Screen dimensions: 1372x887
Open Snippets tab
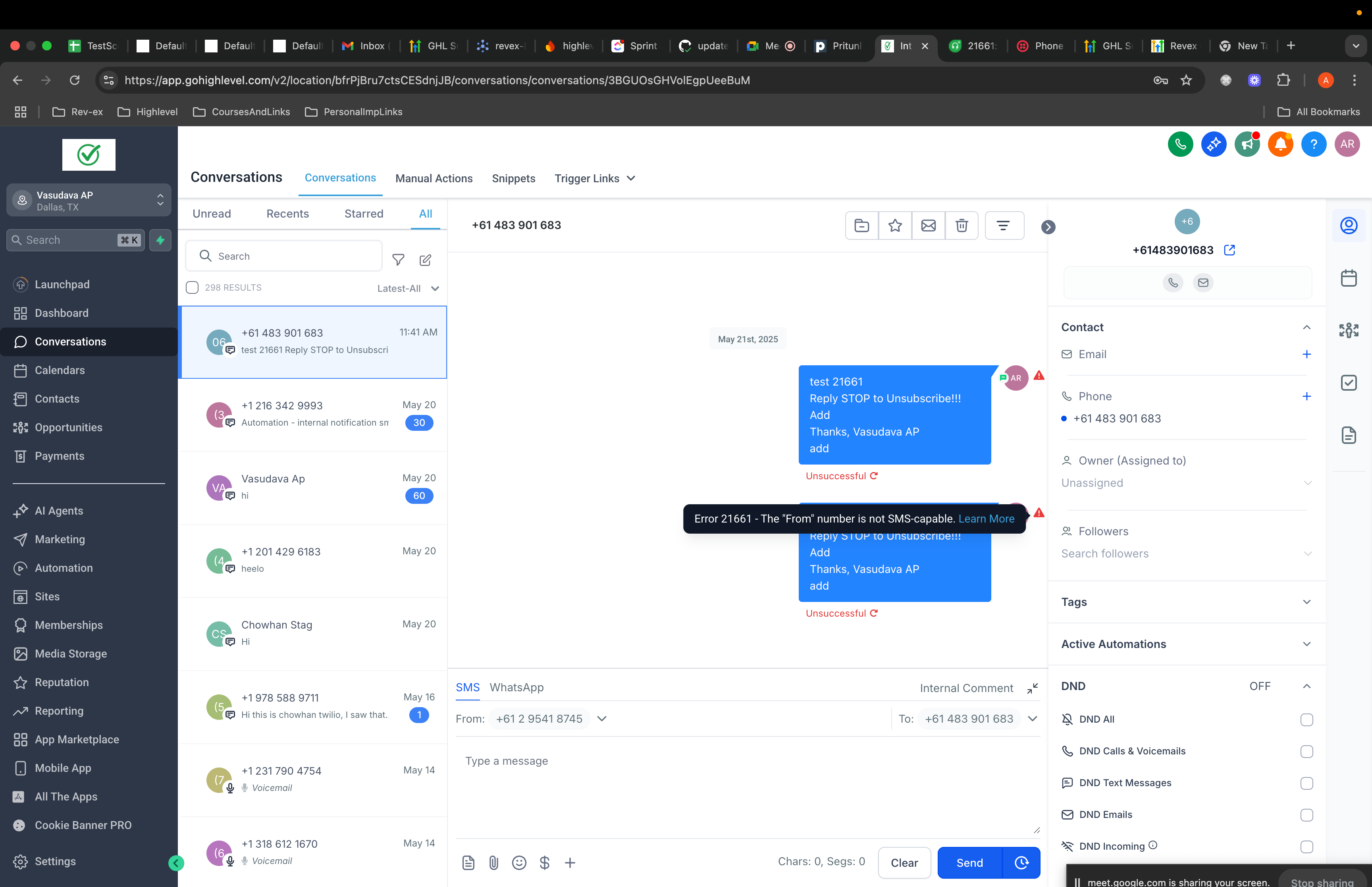point(514,179)
